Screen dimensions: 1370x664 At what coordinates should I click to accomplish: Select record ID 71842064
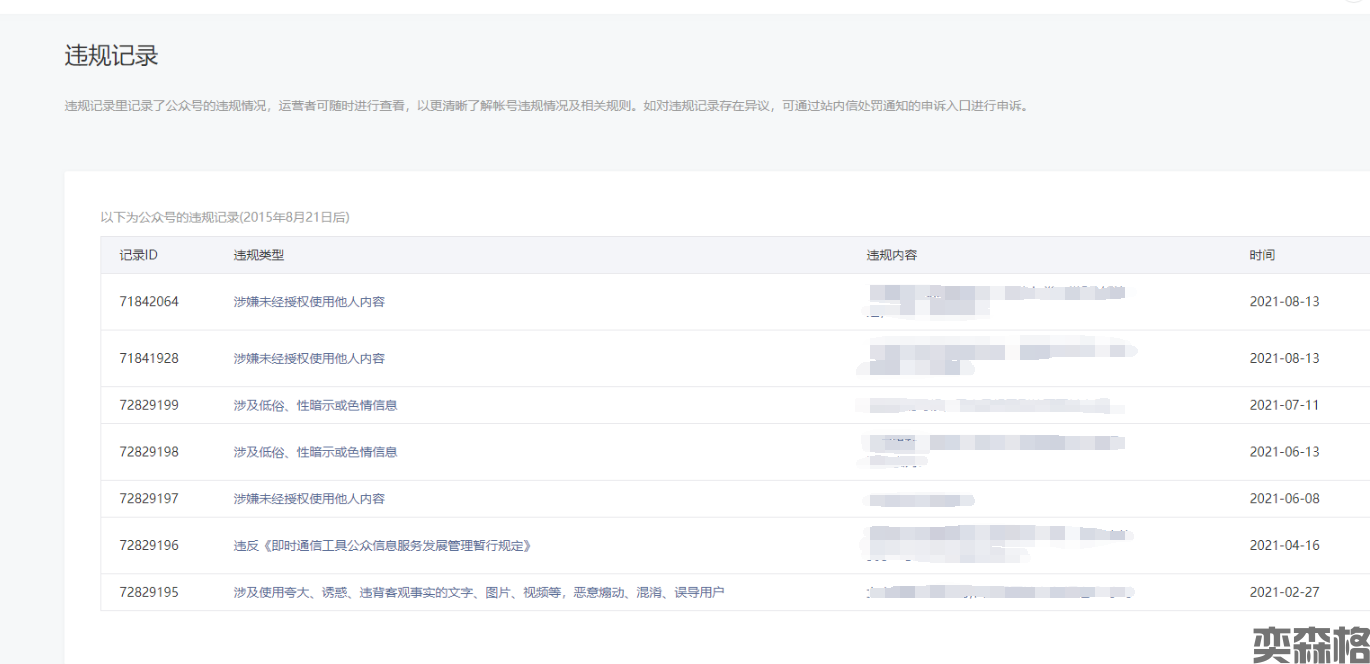[149, 301]
